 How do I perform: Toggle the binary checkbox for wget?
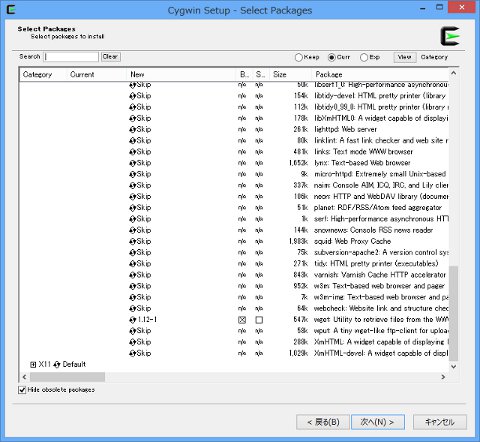pyautogui.click(x=242, y=320)
